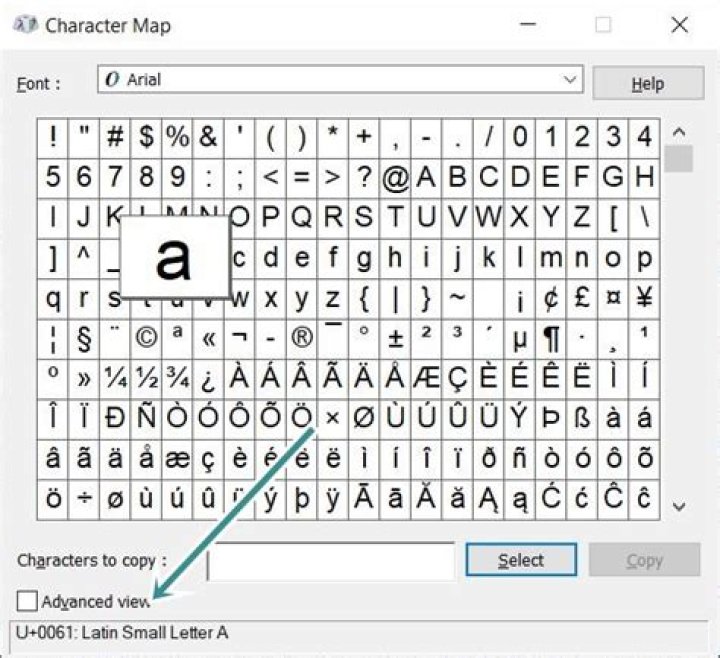Select the pilcrow ¶ paragraph symbol

tap(550, 338)
